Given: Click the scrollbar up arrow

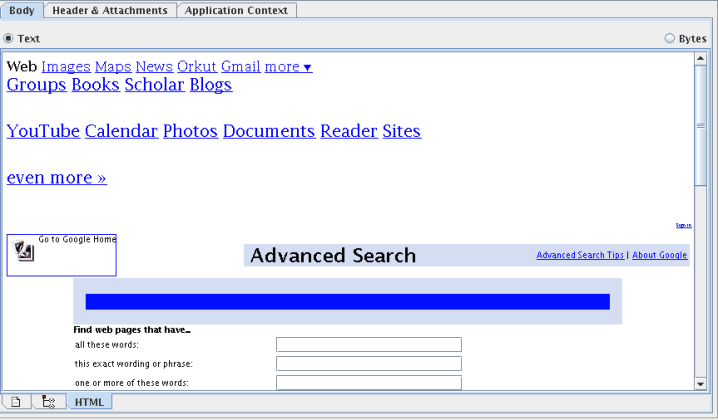Looking at the screenshot, I should pyautogui.click(x=700, y=59).
